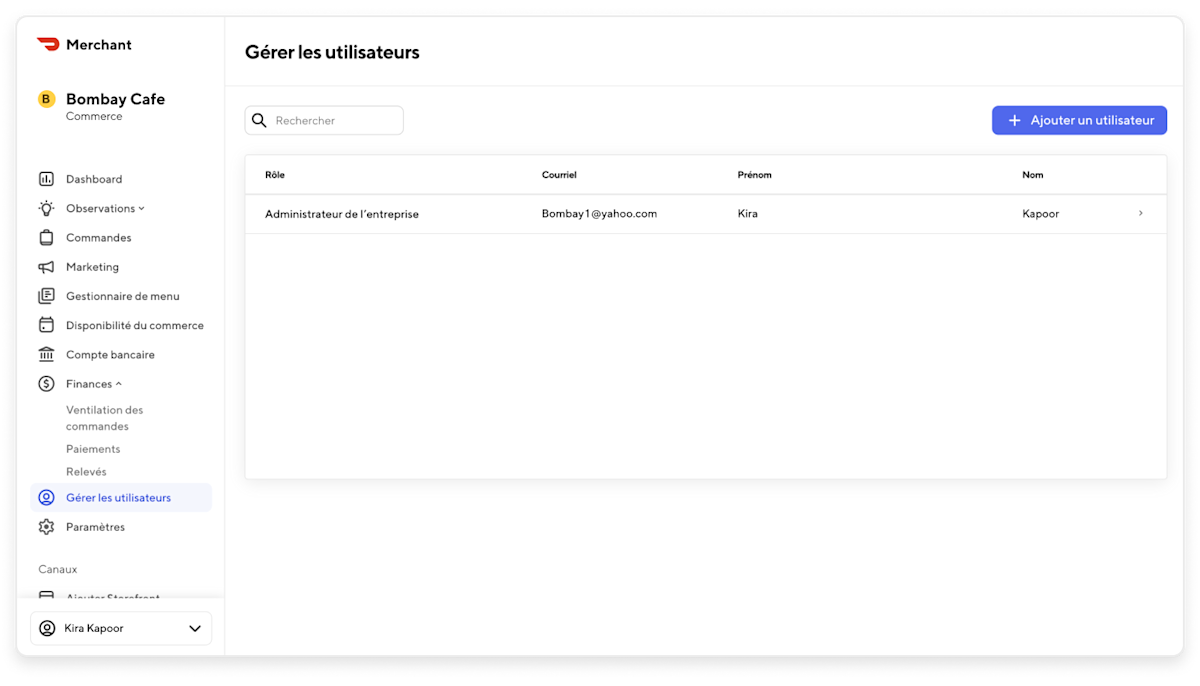
Task: Open Relevés under Finances
Action: tap(86, 472)
